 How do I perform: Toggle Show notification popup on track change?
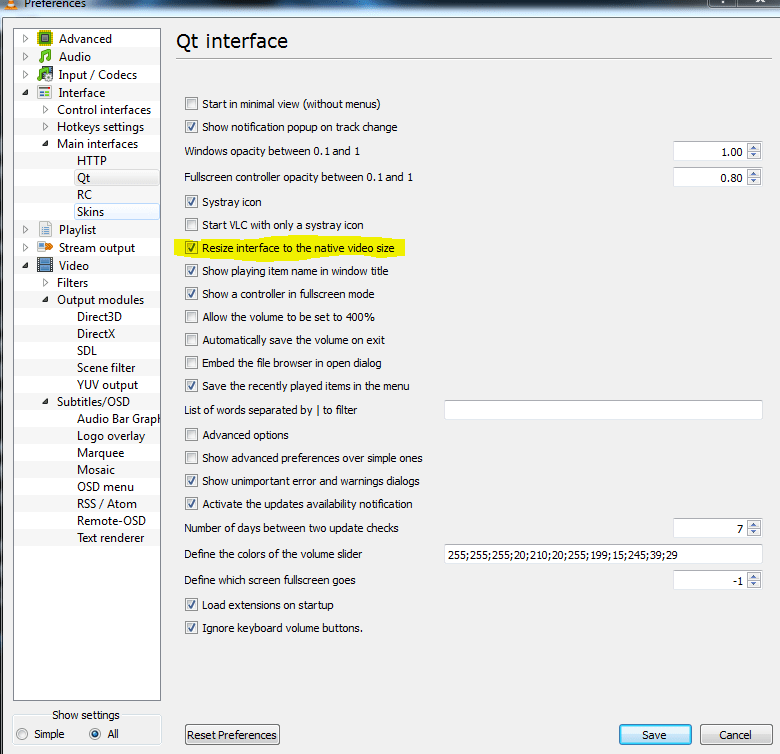[191, 127]
